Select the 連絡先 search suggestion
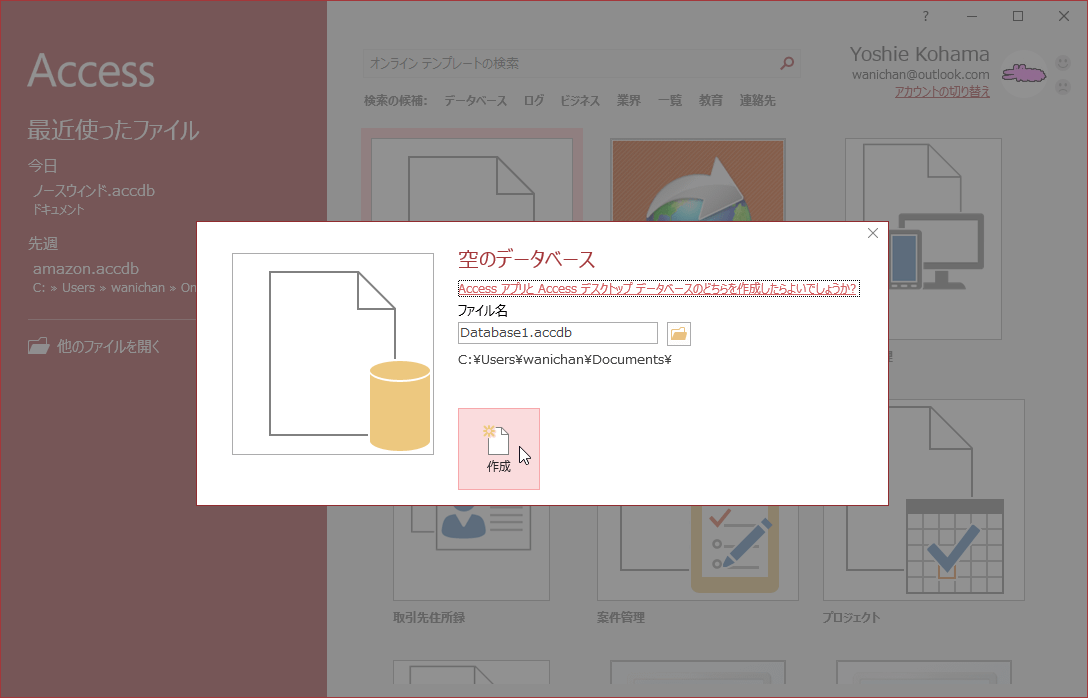Viewport: 1088px width, 698px height. tap(757, 101)
